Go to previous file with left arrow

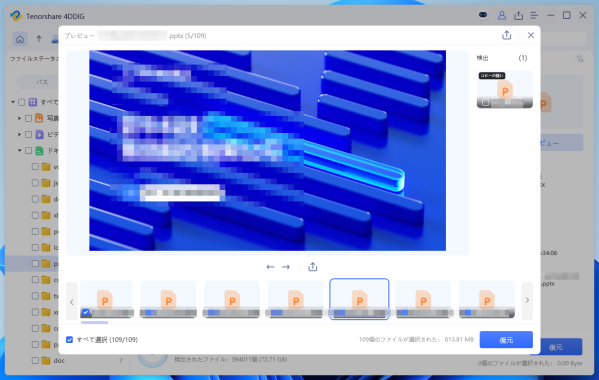pyautogui.click(x=270, y=267)
